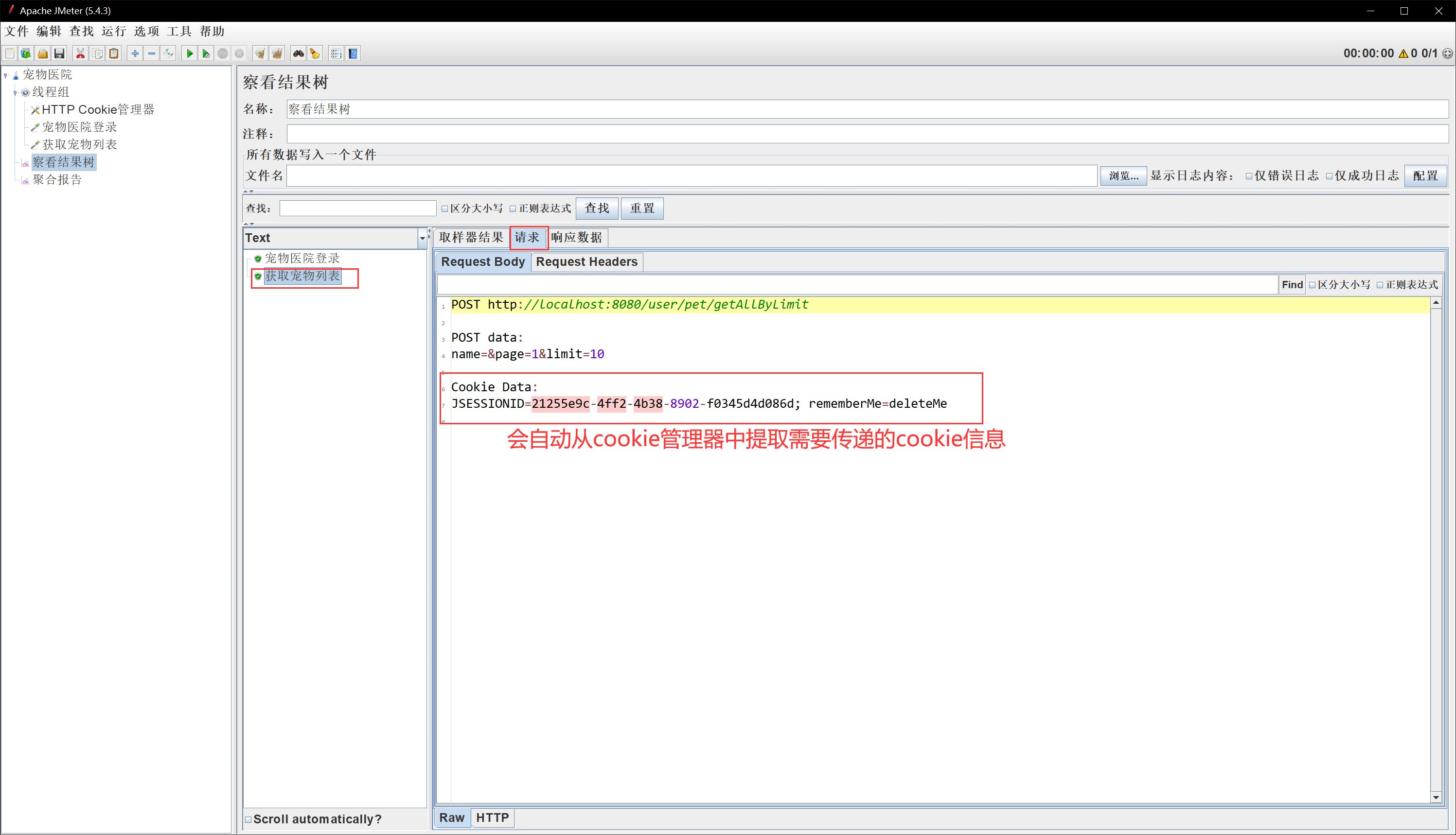The width and height of the screenshot is (1456, 835).
Task: Click the Toggle expand/collapse tree icon
Action: pos(168,53)
